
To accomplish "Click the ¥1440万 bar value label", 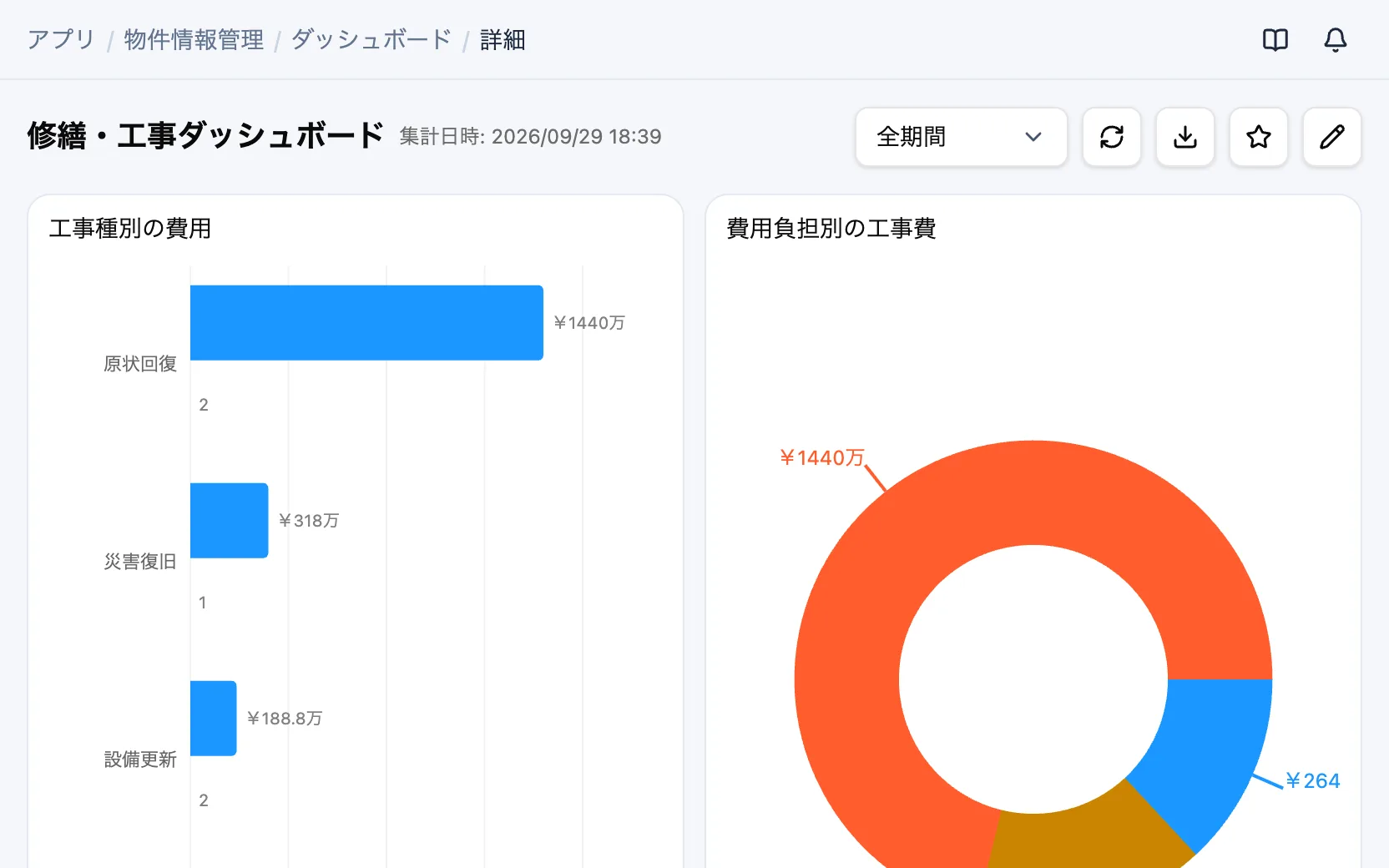I will [x=589, y=323].
